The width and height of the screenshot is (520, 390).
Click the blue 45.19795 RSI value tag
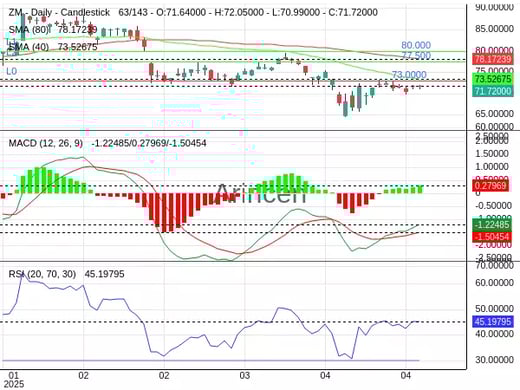pos(493,322)
